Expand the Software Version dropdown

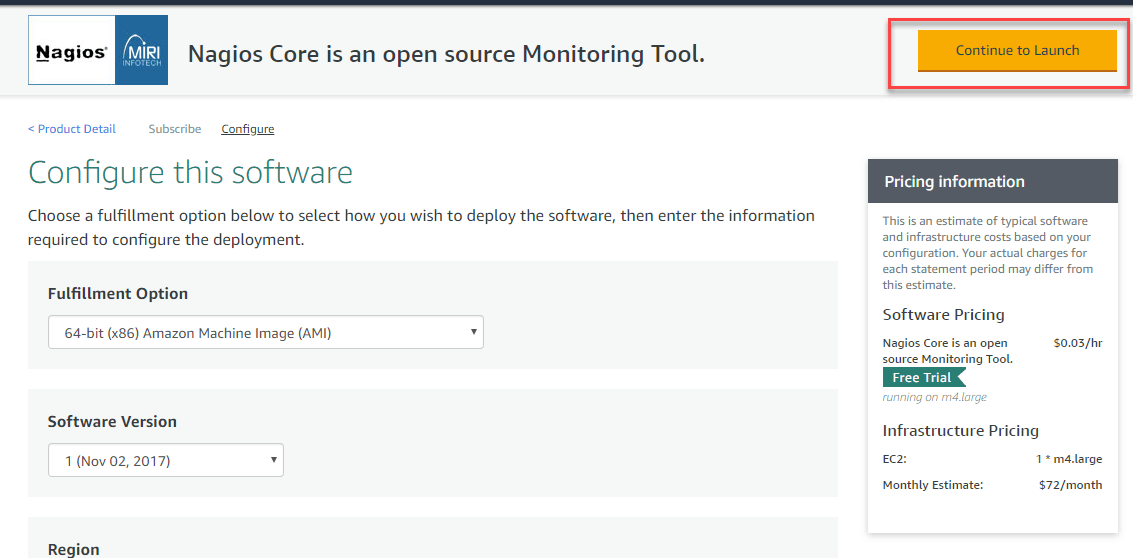click(166, 461)
